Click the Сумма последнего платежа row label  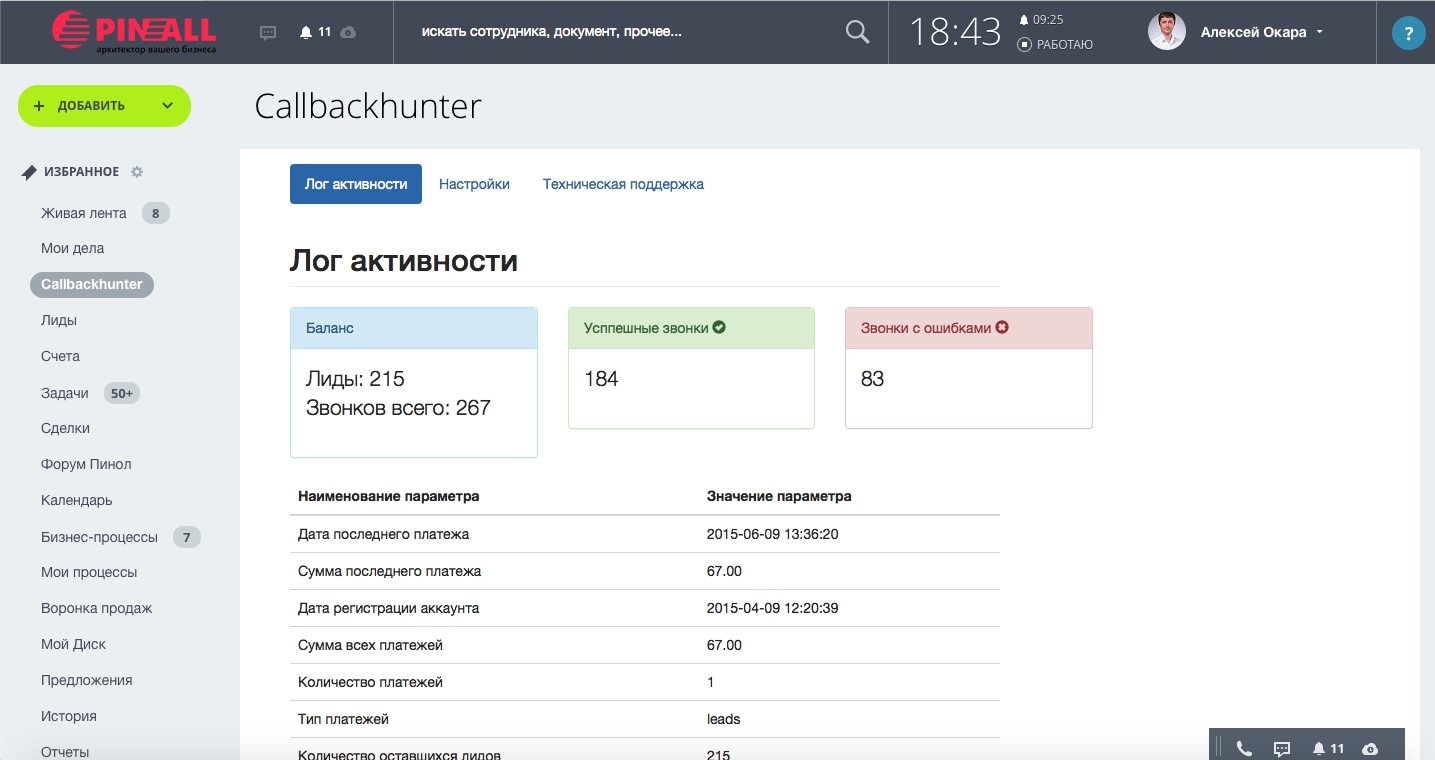[389, 571]
